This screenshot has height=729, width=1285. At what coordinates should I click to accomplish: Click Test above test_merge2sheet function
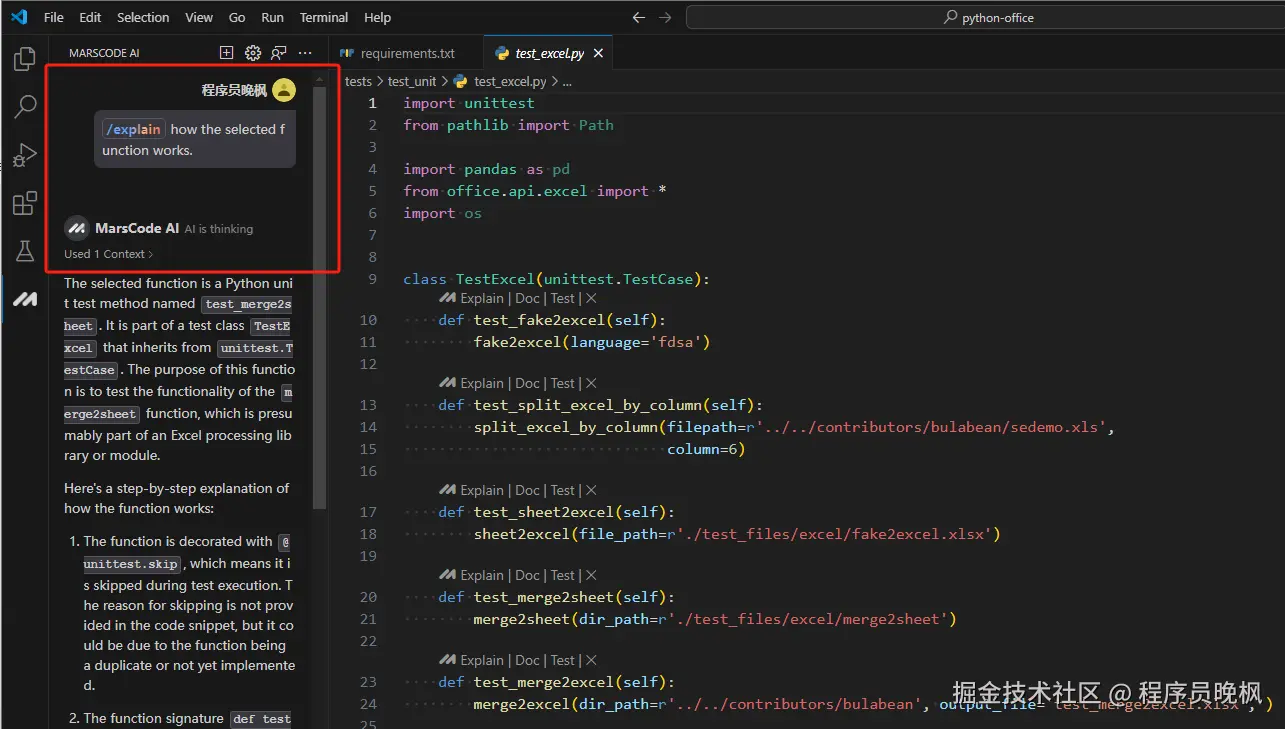point(563,575)
